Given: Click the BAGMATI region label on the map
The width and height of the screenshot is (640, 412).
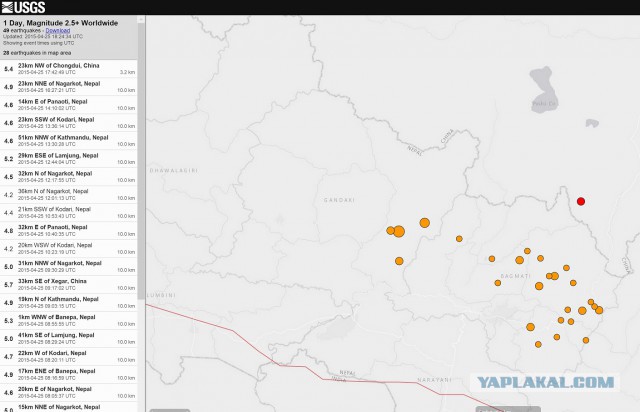Looking at the screenshot, I should click(x=516, y=276).
